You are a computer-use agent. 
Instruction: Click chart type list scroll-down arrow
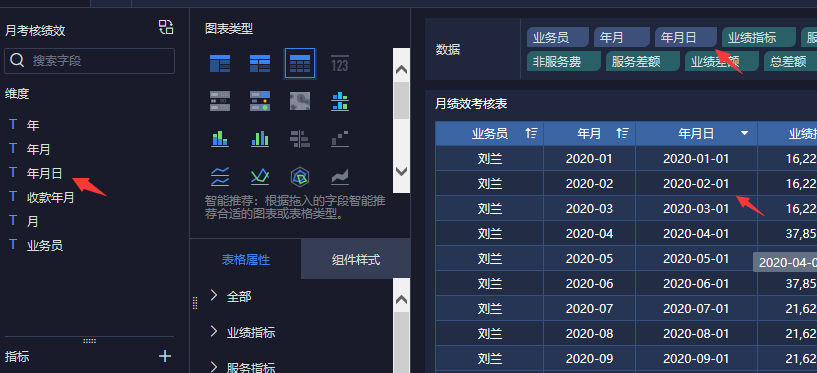click(x=401, y=171)
